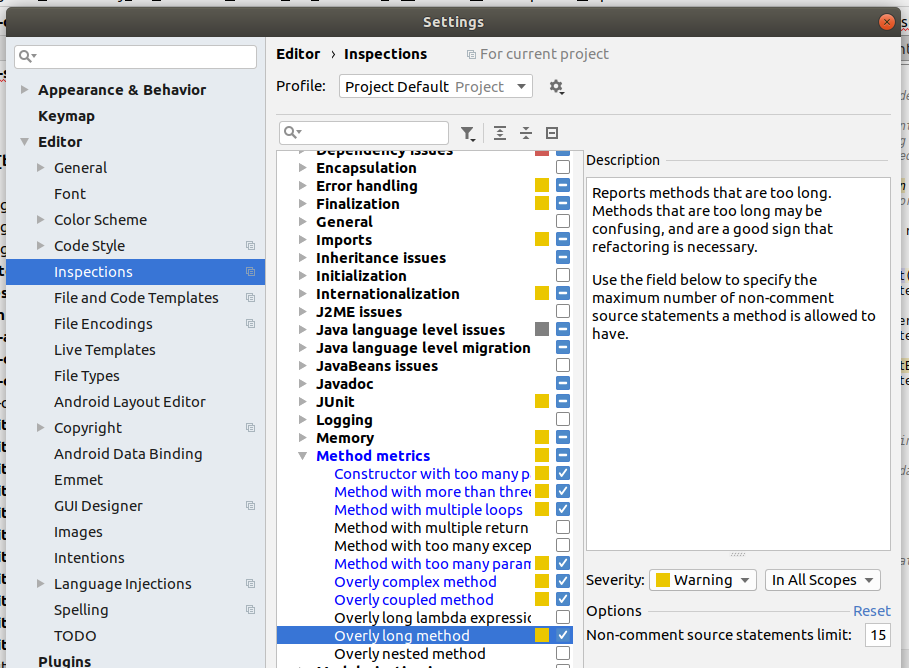Open the Profile dropdown showing Project Default
The width and height of the screenshot is (909, 668).
(435, 87)
